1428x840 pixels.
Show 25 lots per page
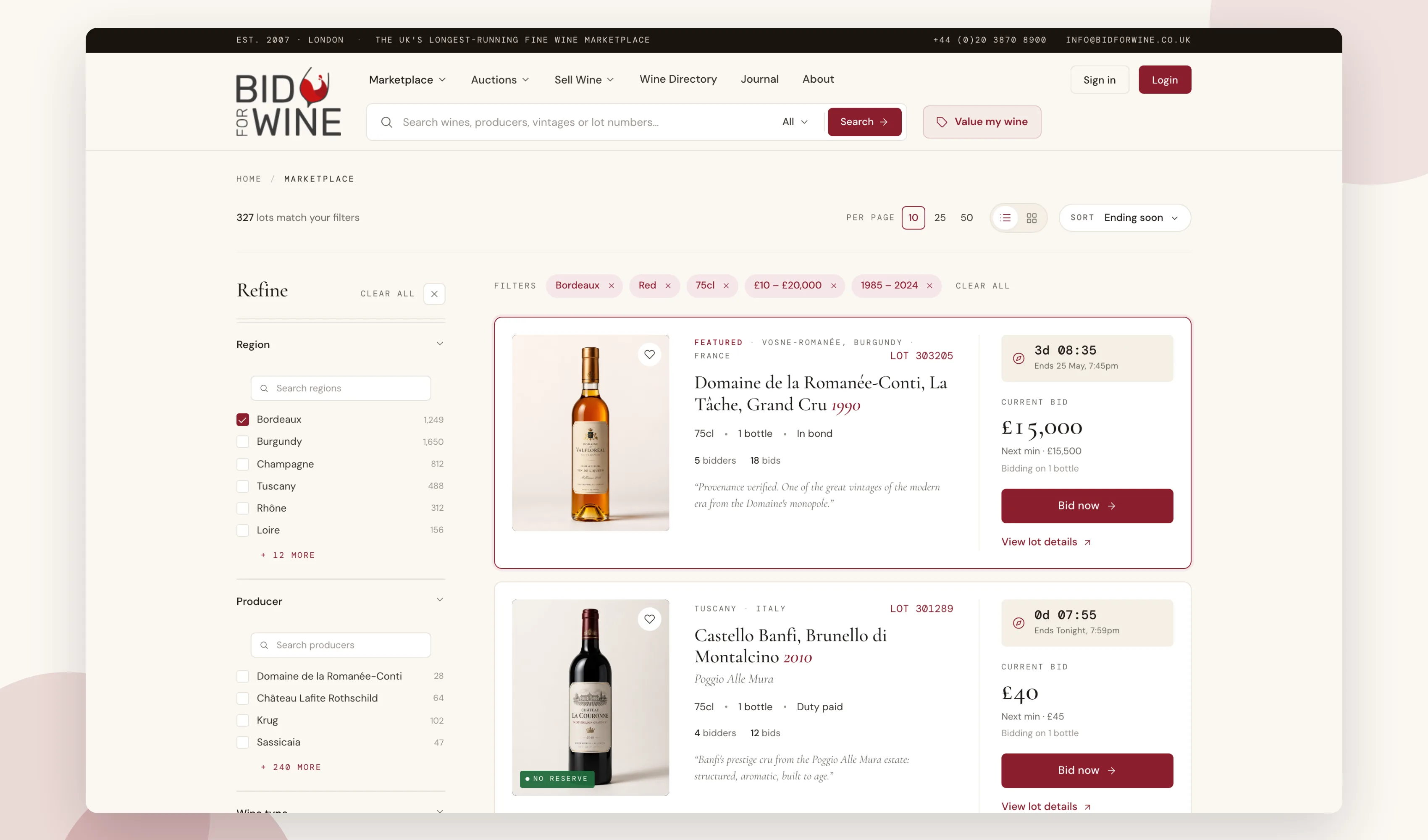(940, 218)
